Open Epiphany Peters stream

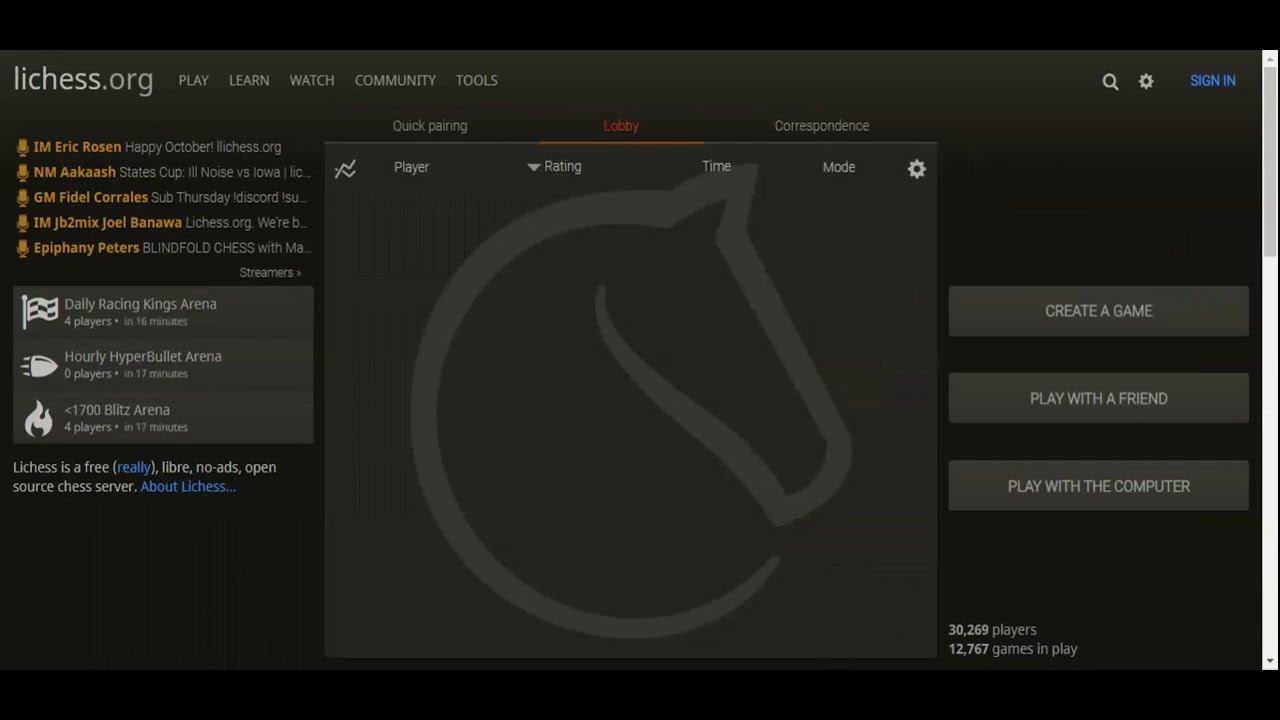[x=172, y=248]
